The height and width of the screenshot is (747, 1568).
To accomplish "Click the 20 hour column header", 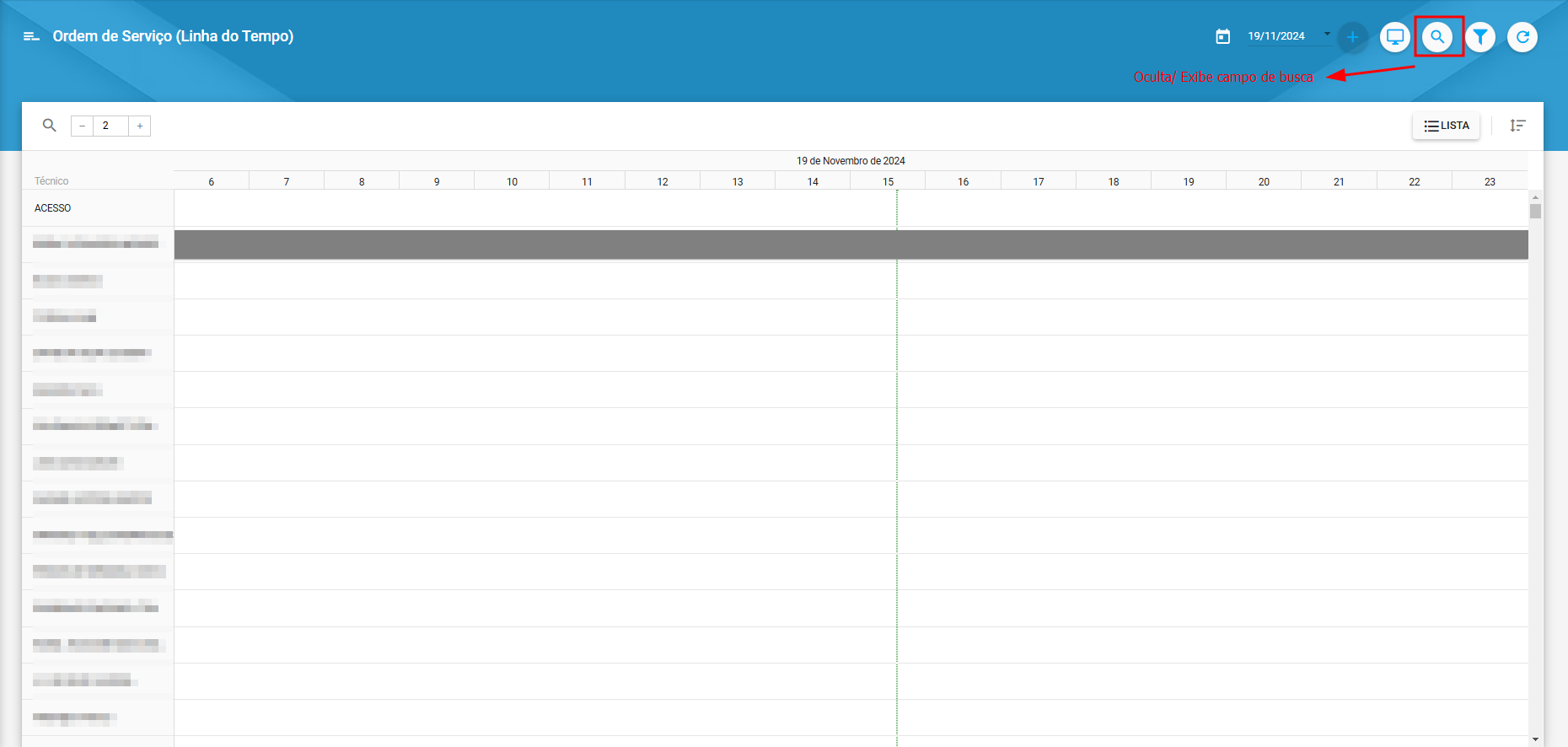I will pyautogui.click(x=1264, y=181).
